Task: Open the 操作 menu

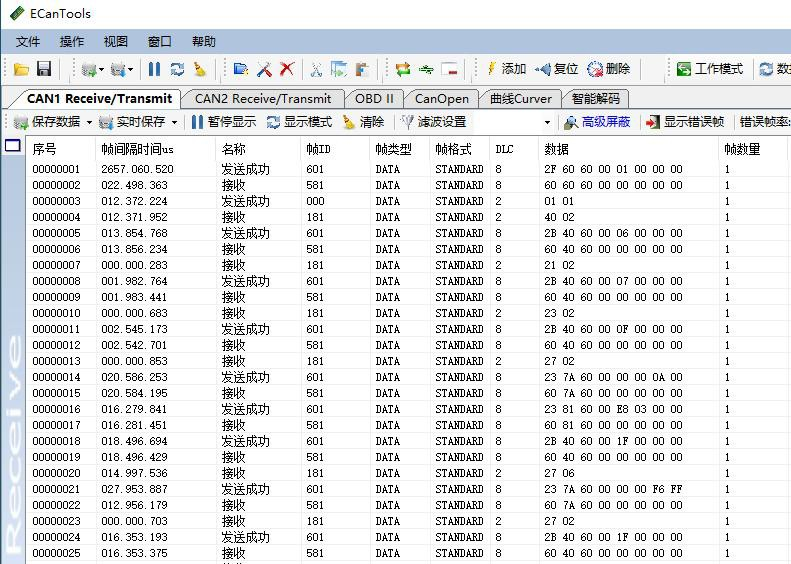Action: tap(72, 41)
